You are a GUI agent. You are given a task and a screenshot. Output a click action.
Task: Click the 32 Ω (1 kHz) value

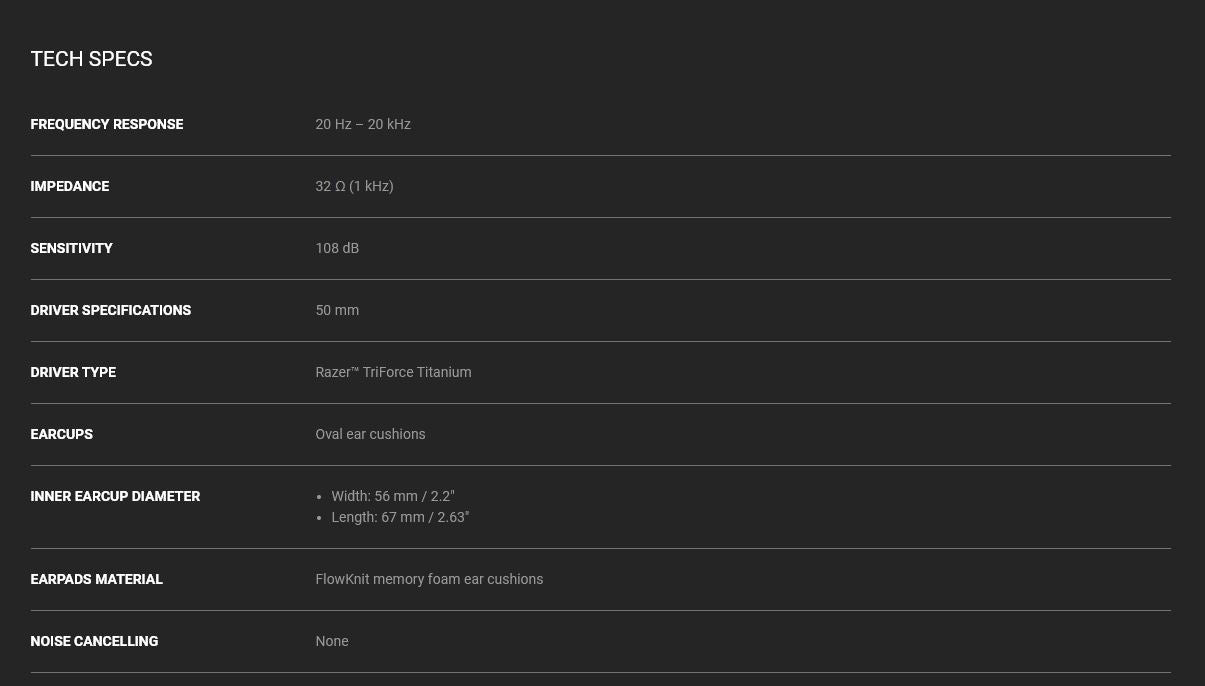[354, 187]
